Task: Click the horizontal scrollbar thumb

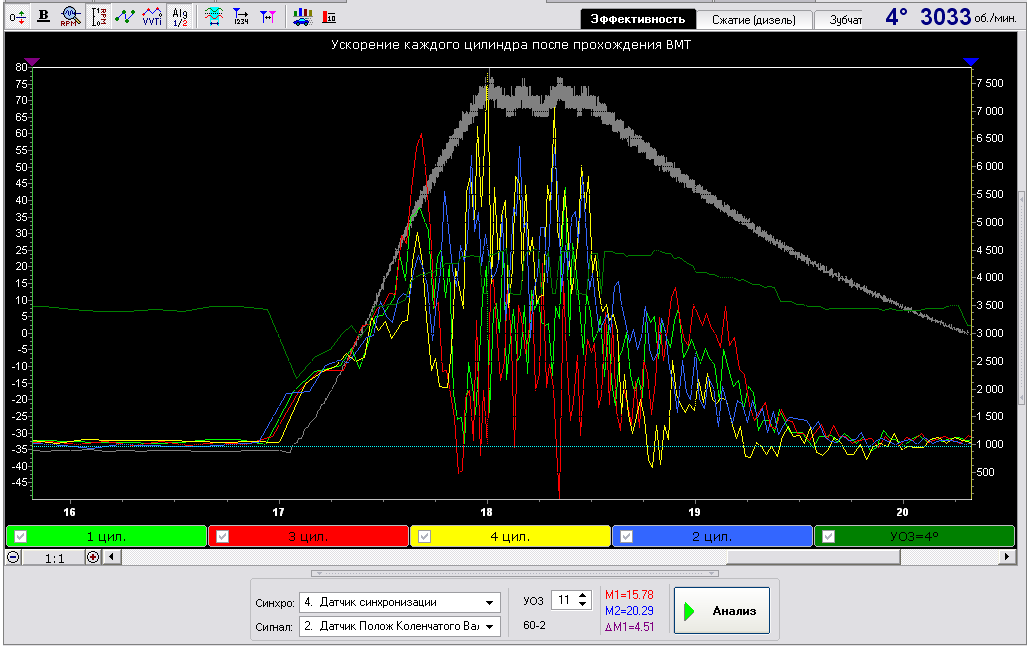Action: pos(813,557)
